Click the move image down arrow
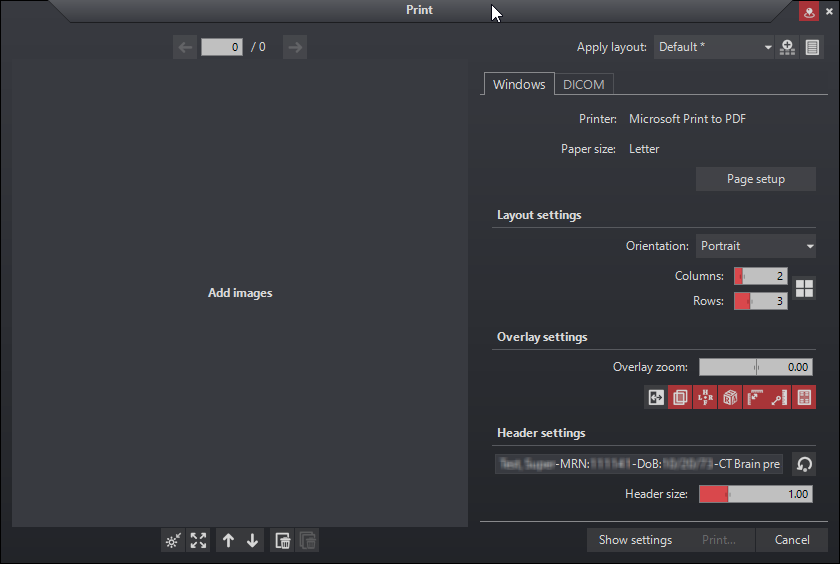Screen dimensions: 840x564 pyautogui.click(x=252, y=541)
